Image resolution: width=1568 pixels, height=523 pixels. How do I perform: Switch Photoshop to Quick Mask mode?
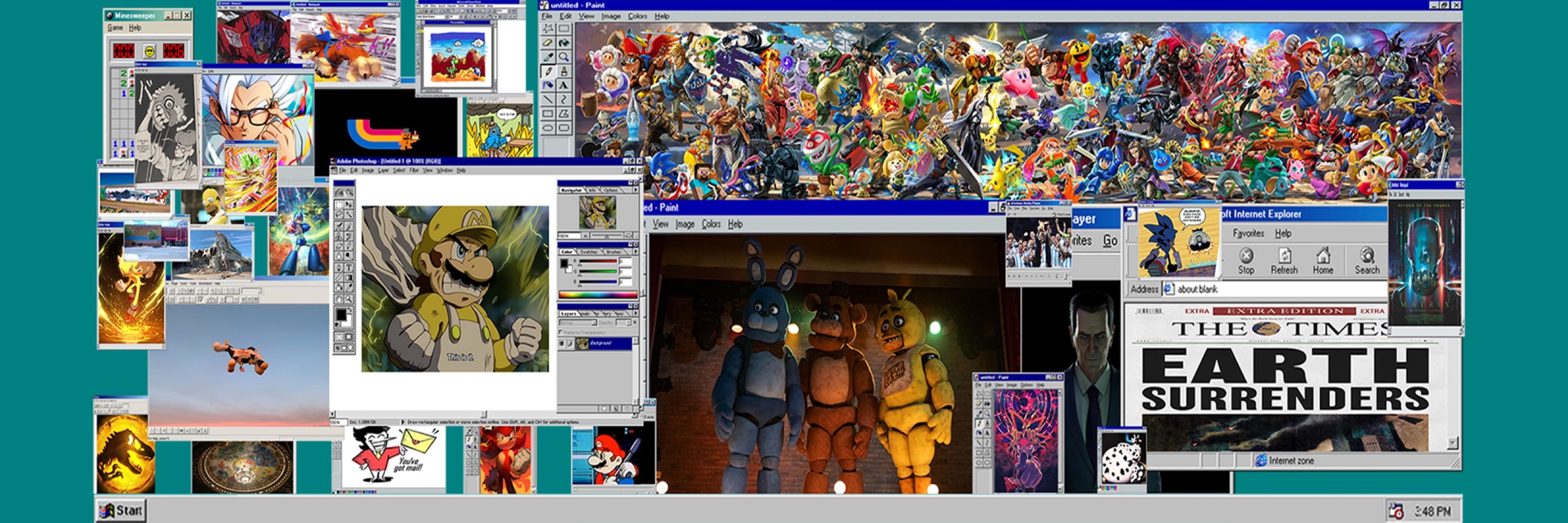349,336
